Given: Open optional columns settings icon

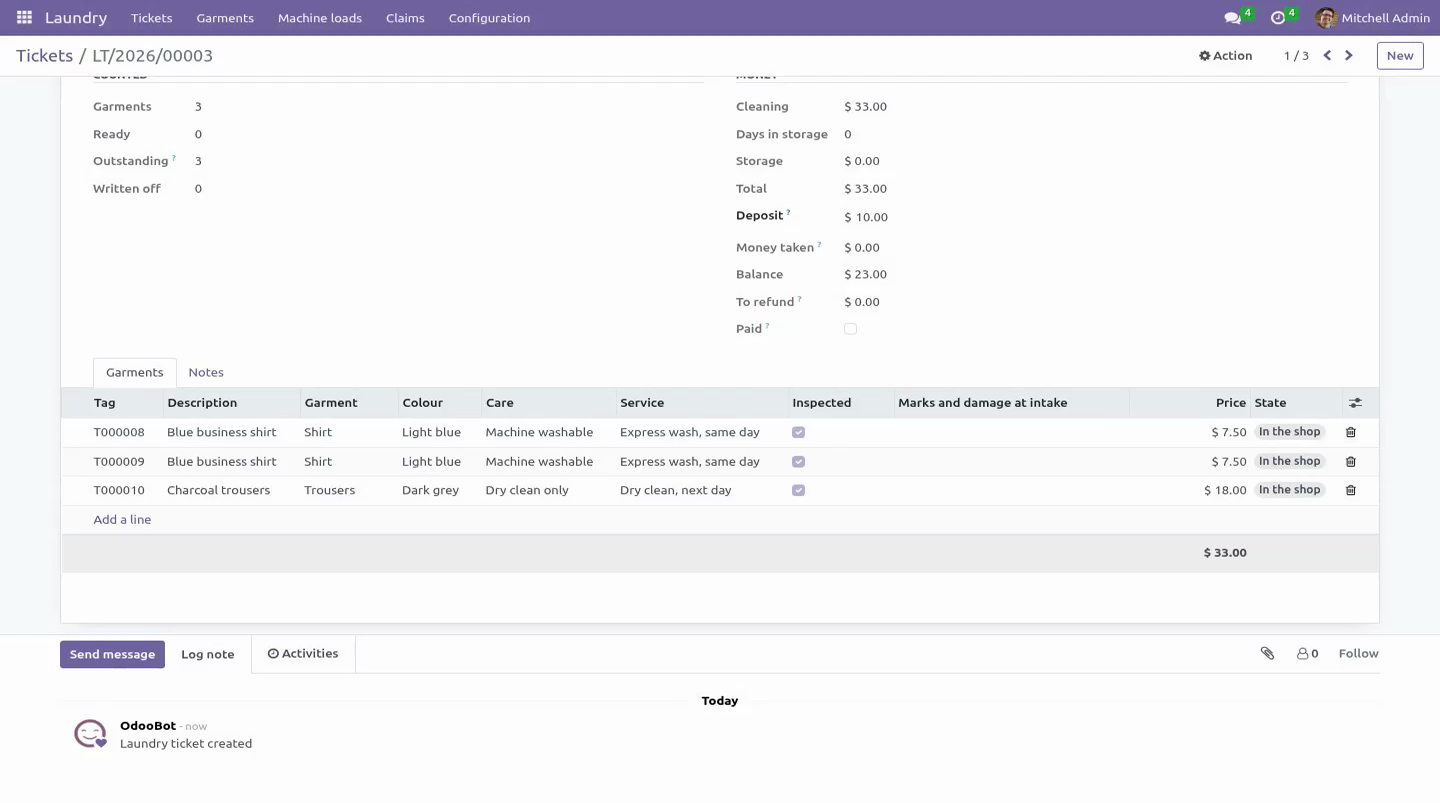Looking at the screenshot, I should coord(1355,403).
